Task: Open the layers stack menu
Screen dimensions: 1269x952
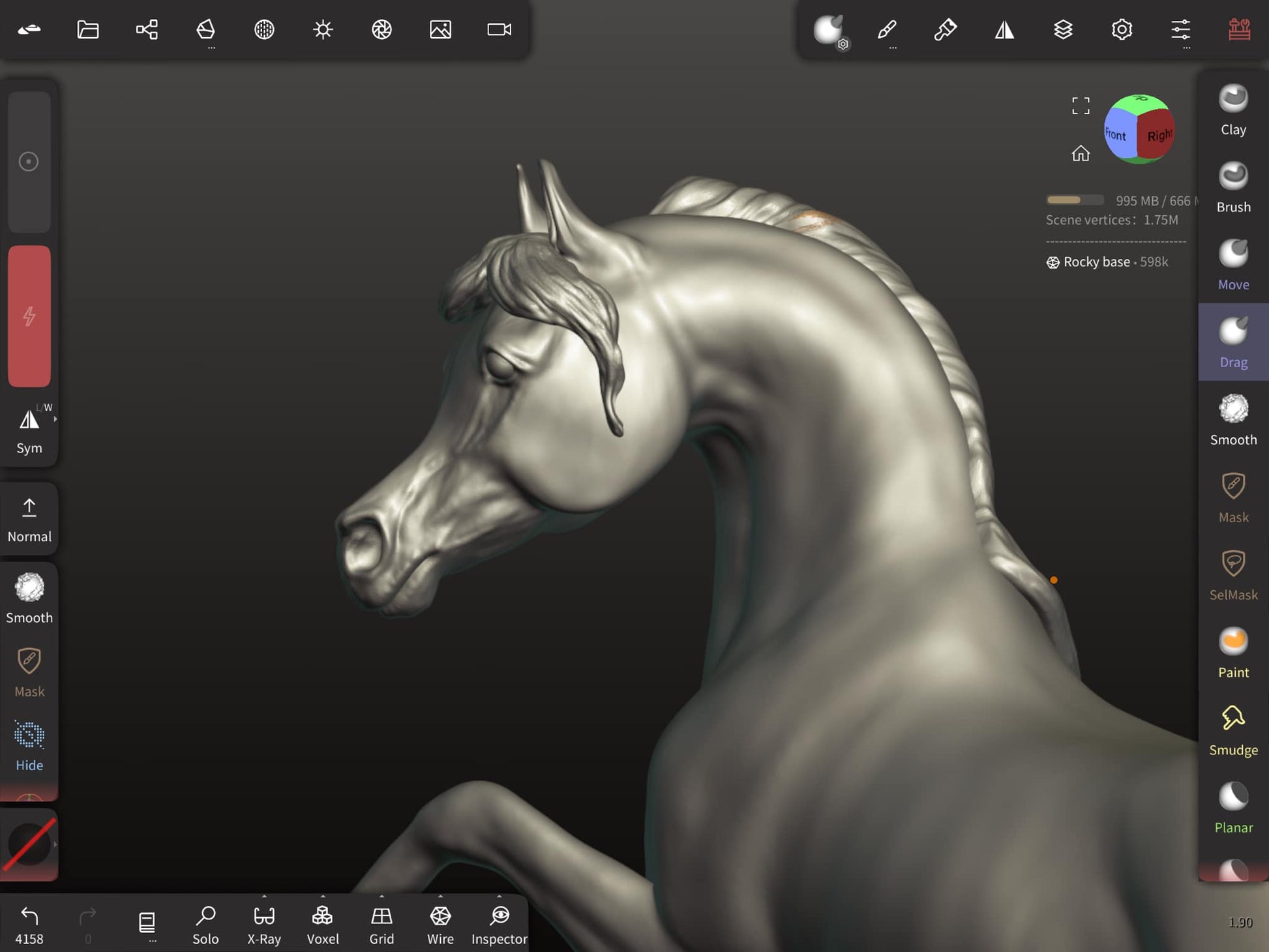Action: [x=1063, y=29]
